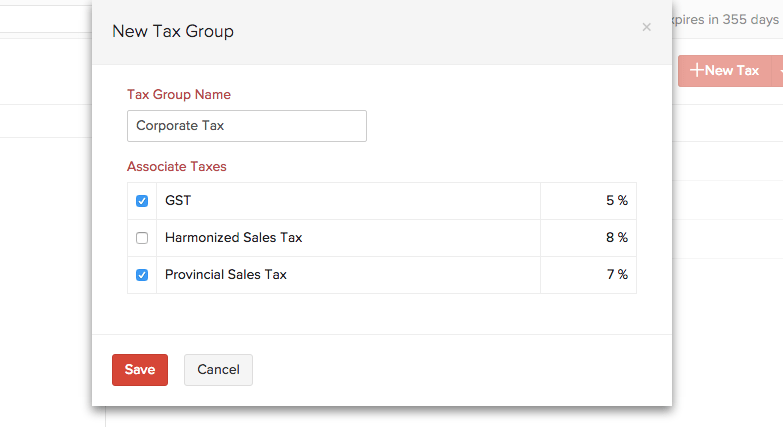
Task: Click the Cancel button
Action: [218, 370]
